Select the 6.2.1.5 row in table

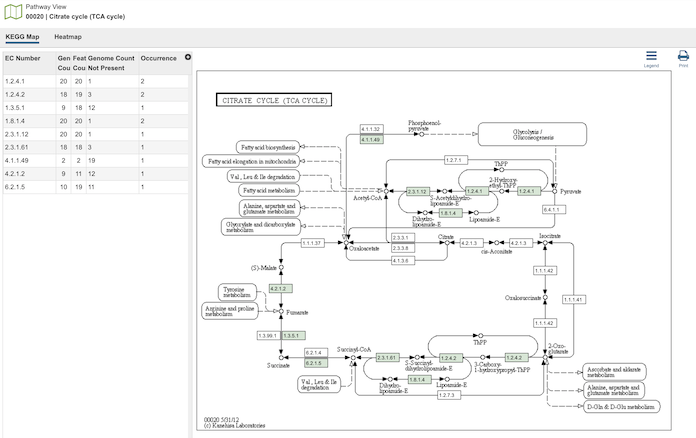pyautogui.click(x=96, y=187)
